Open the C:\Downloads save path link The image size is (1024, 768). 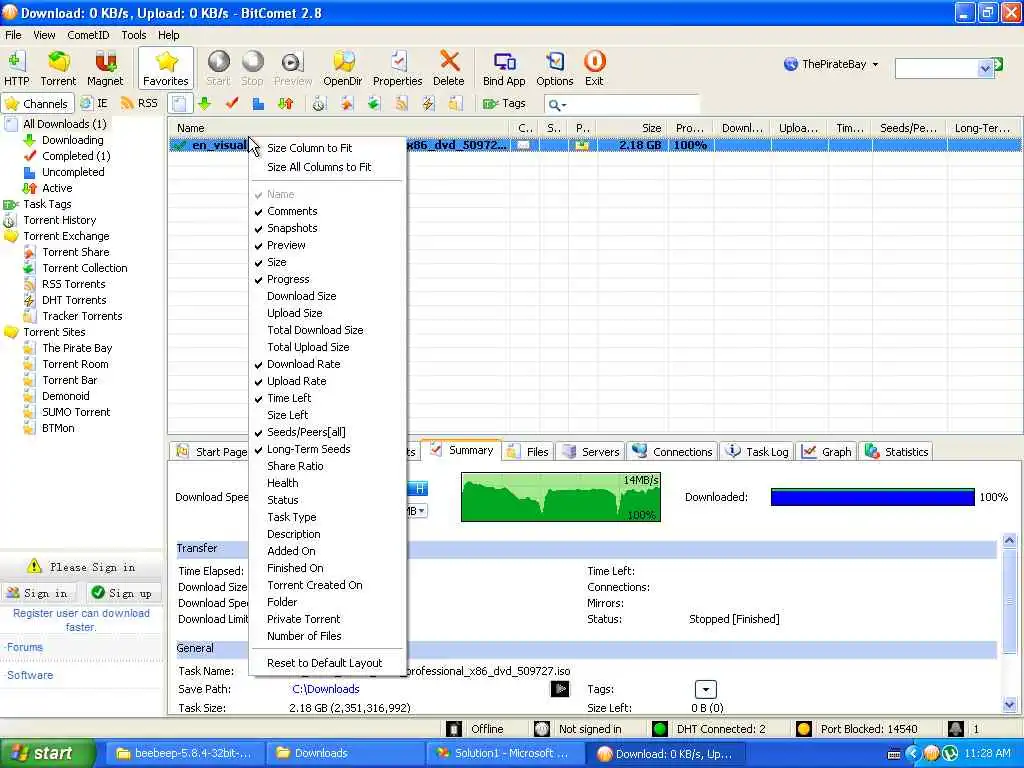coord(326,689)
